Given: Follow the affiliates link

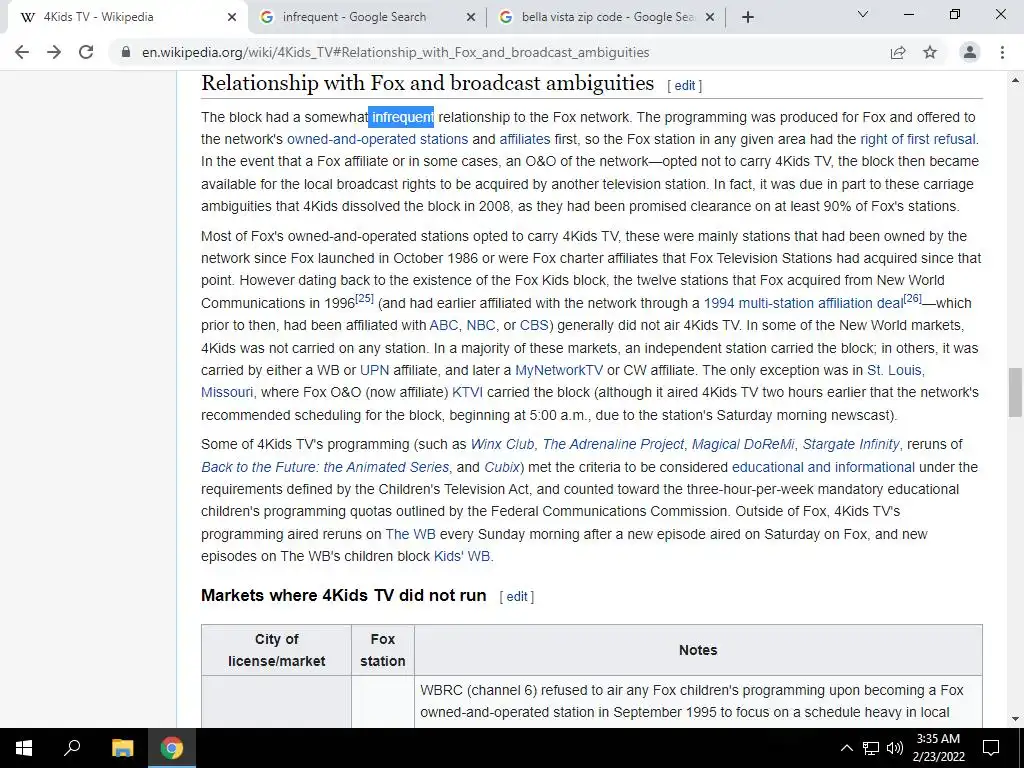Looking at the screenshot, I should click(x=524, y=139).
